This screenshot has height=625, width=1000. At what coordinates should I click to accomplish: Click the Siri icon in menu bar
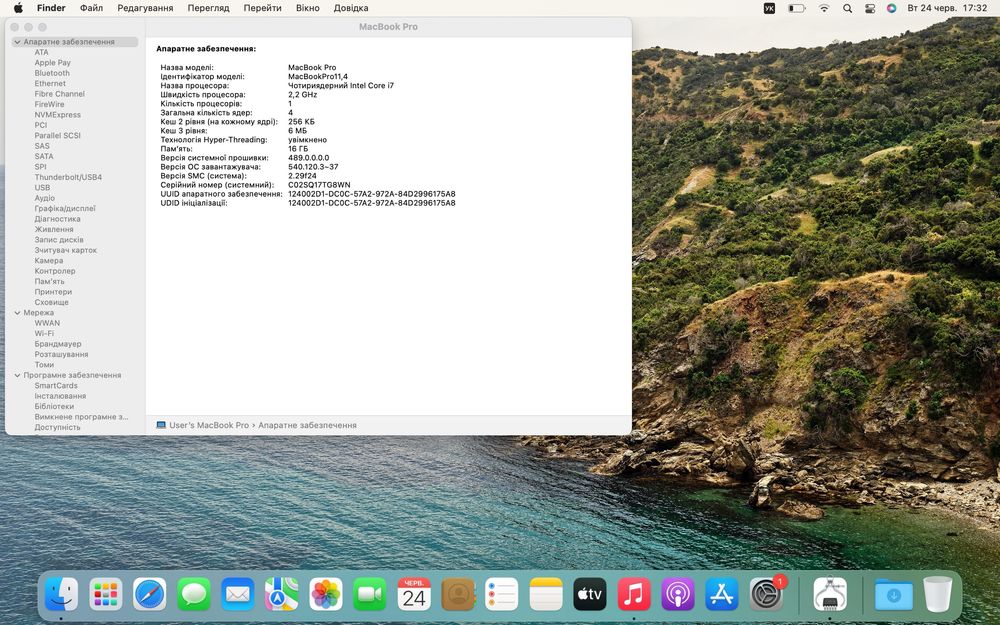(x=892, y=8)
